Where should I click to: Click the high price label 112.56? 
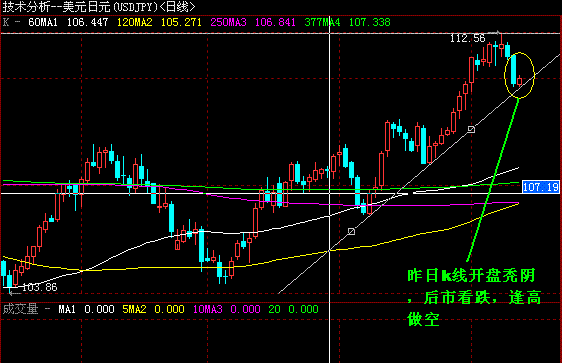pos(467,38)
